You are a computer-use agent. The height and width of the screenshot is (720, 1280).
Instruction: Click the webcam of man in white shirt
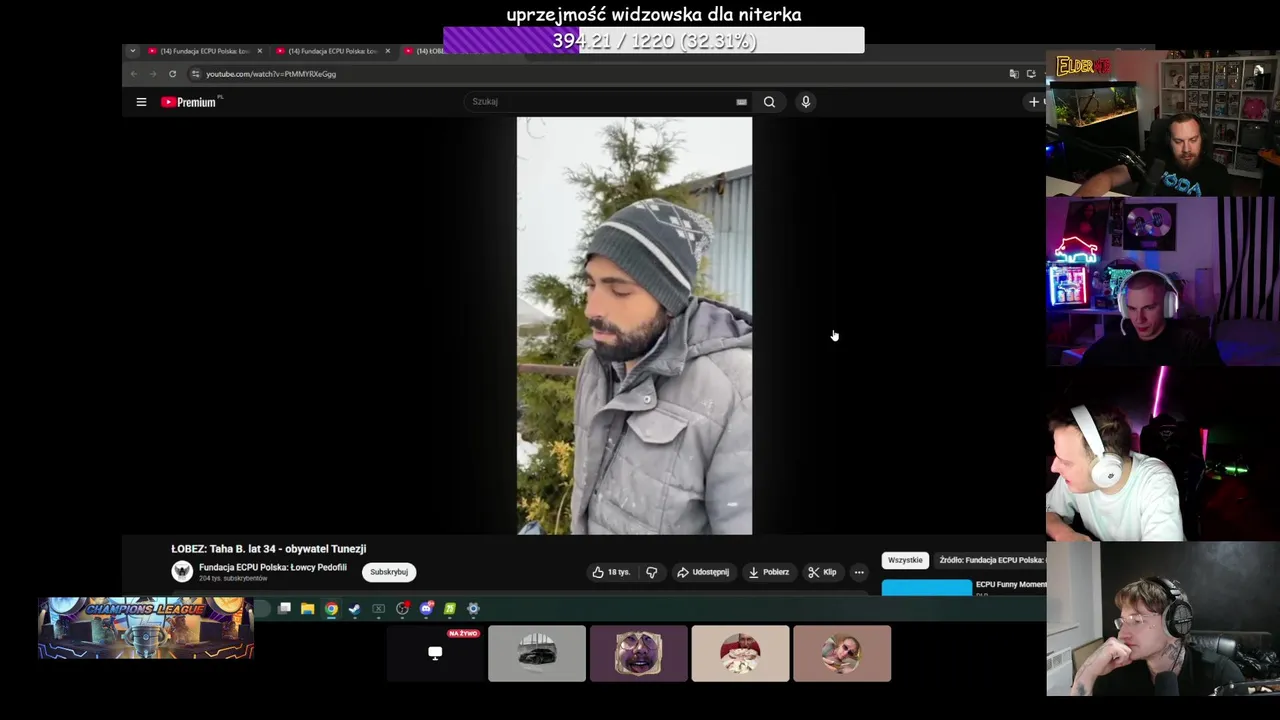[1163, 454]
